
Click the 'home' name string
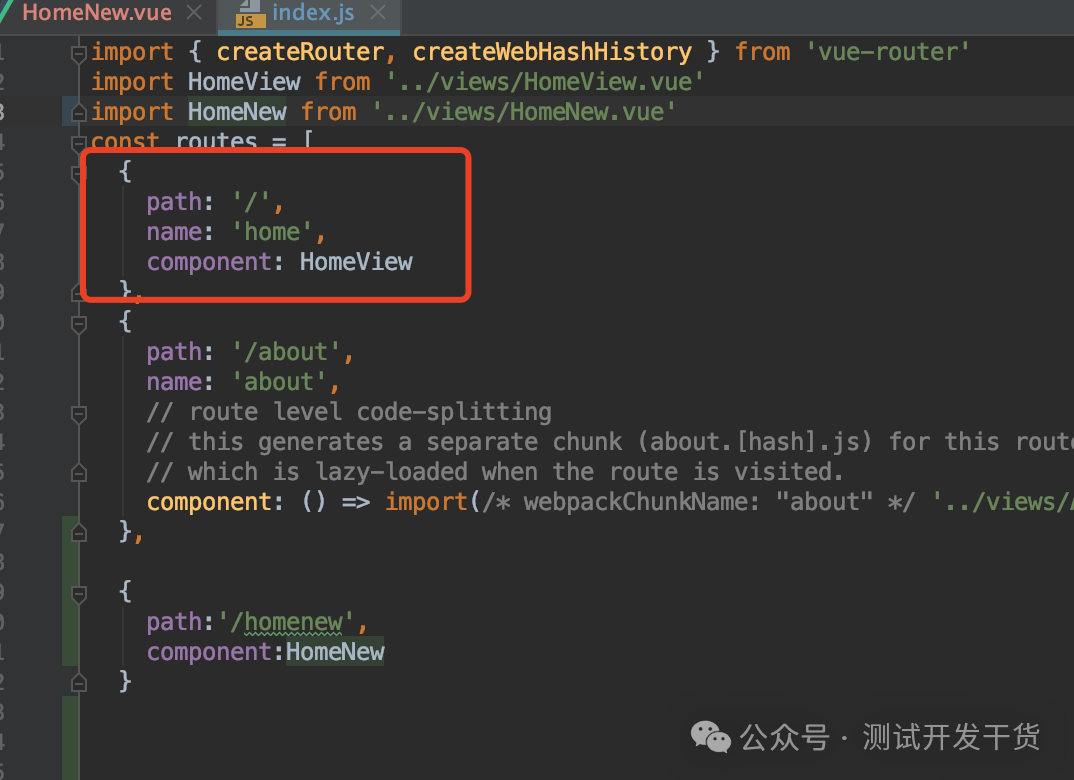coord(272,232)
